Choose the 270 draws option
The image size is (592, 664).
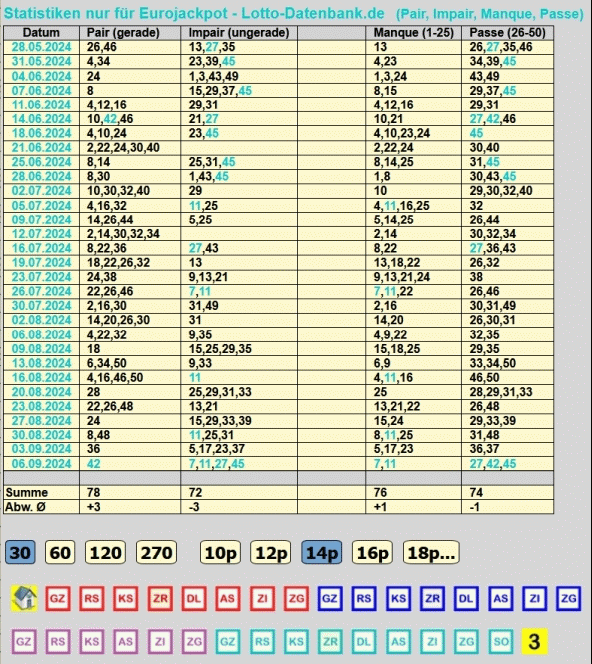click(x=156, y=552)
